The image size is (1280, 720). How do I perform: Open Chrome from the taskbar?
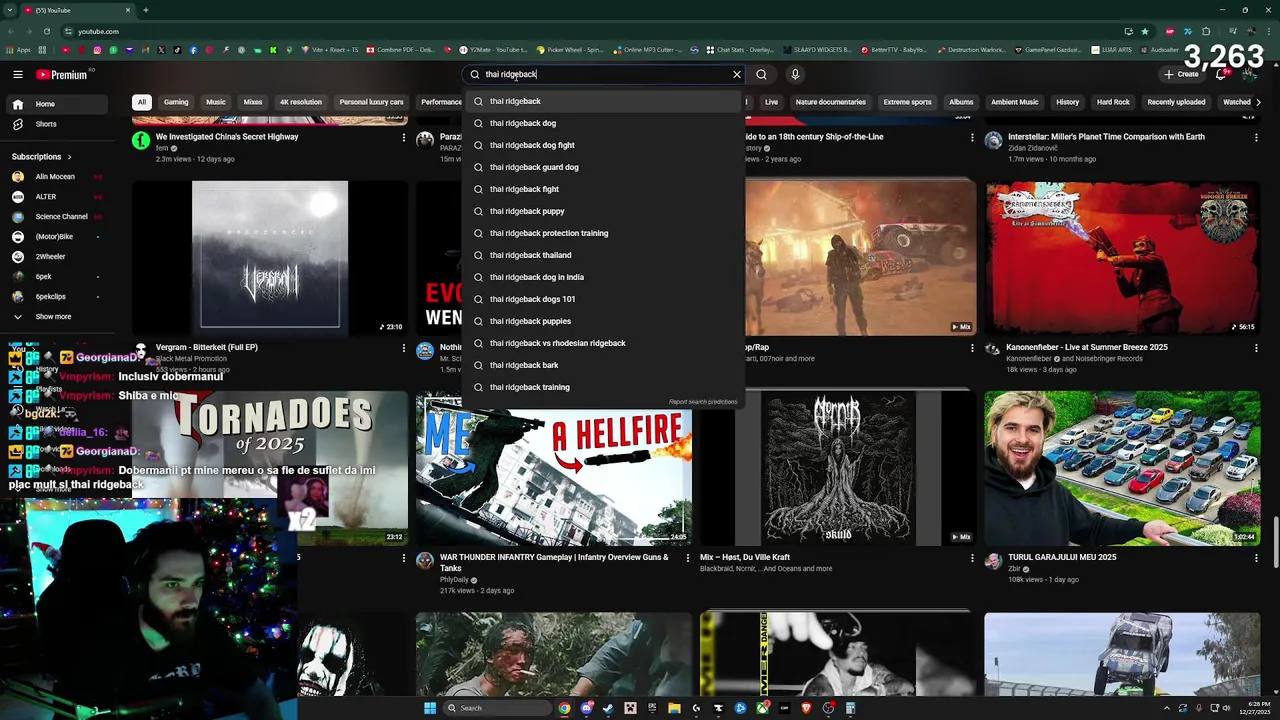(x=564, y=708)
